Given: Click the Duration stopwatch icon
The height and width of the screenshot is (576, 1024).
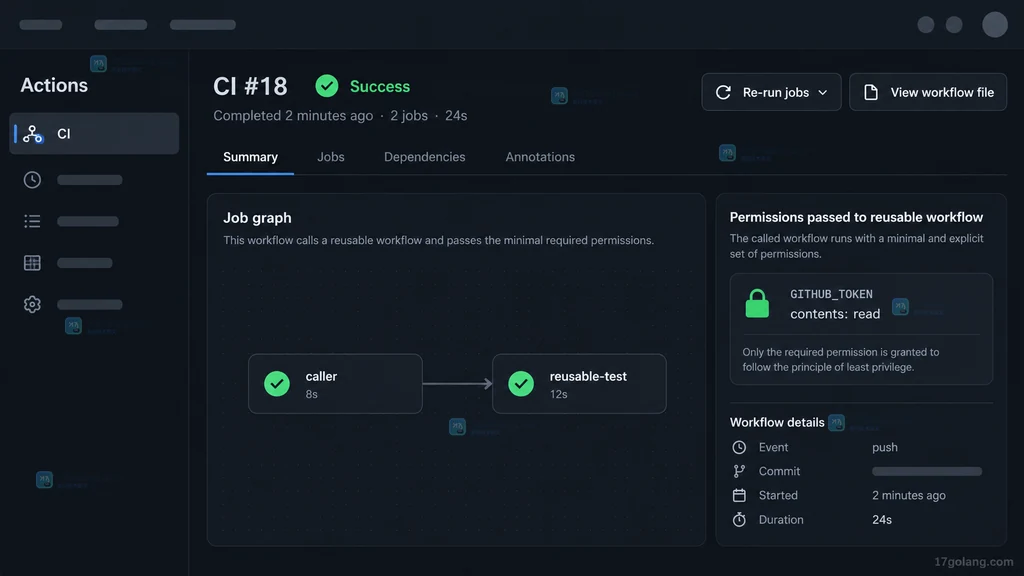Looking at the screenshot, I should coord(739,519).
